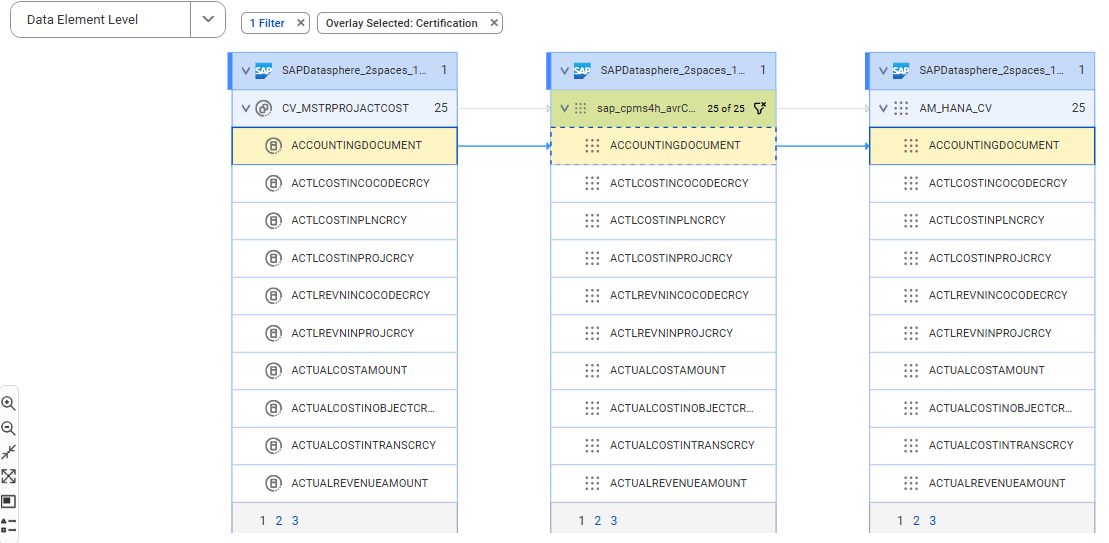Select ACTUALCOSTINOBJECTCR... in AM_HANA_CV

[982, 408]
